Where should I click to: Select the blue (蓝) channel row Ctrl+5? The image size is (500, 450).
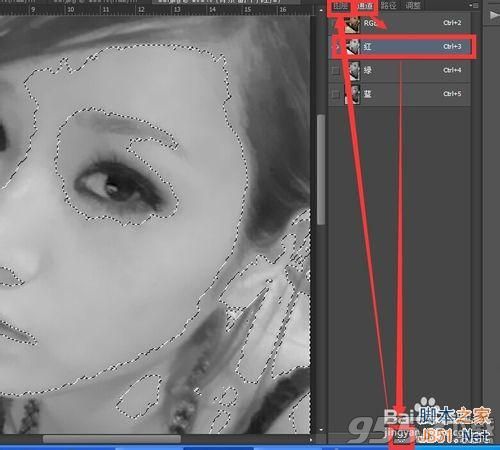tap(400, 94)
